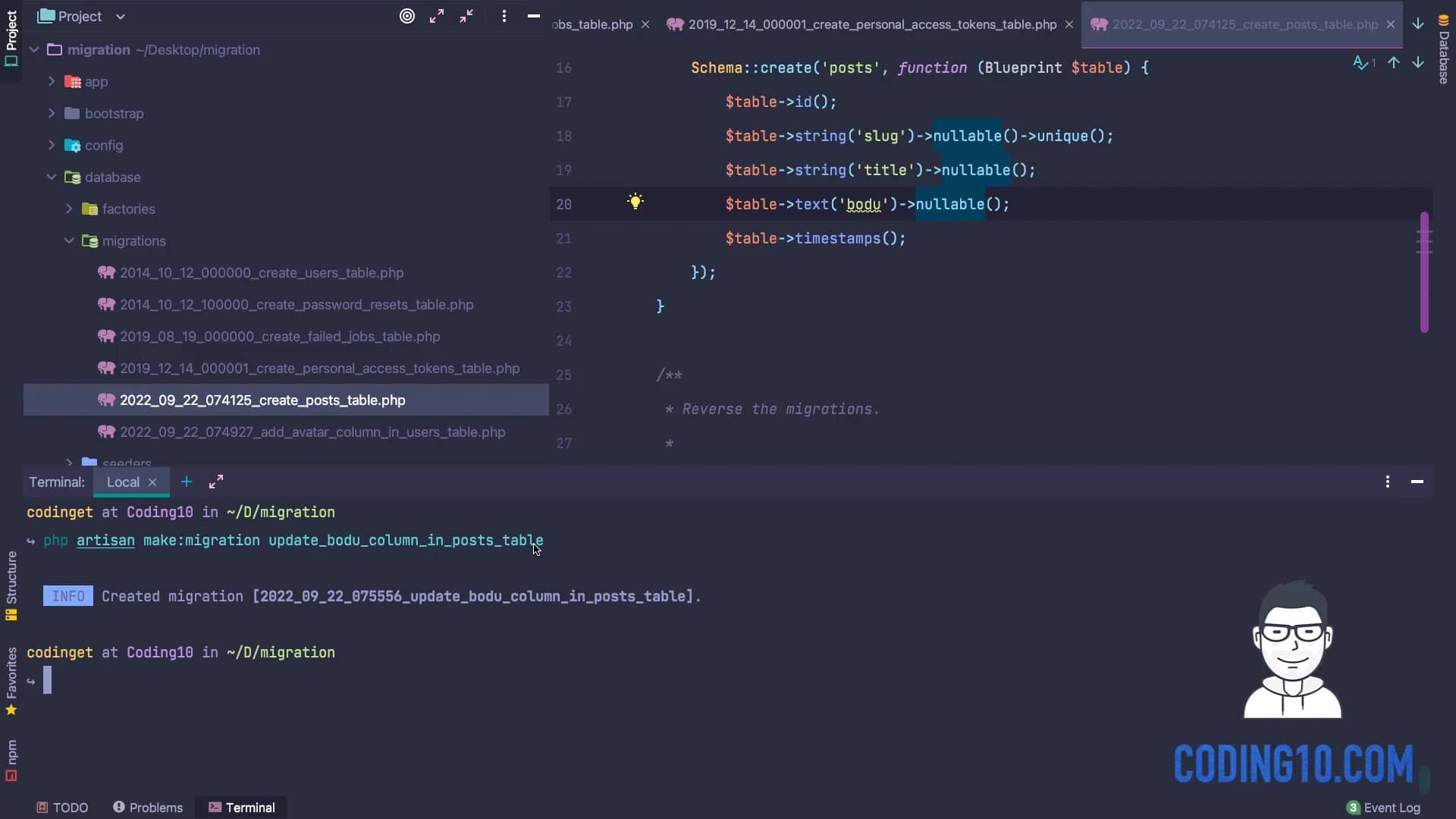Expand the bootstrap folder
The height and width of the screenshot is (819, 1456).
pos(52,113)
